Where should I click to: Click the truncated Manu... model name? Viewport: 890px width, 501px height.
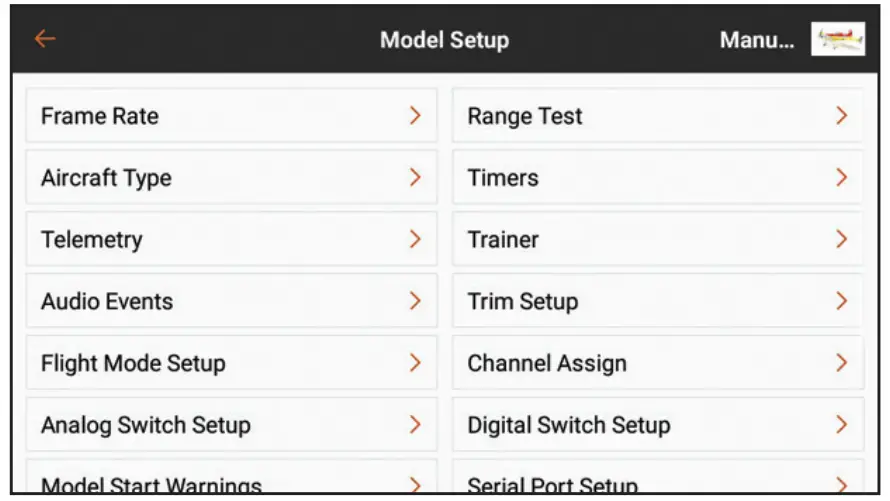[757, 41]
